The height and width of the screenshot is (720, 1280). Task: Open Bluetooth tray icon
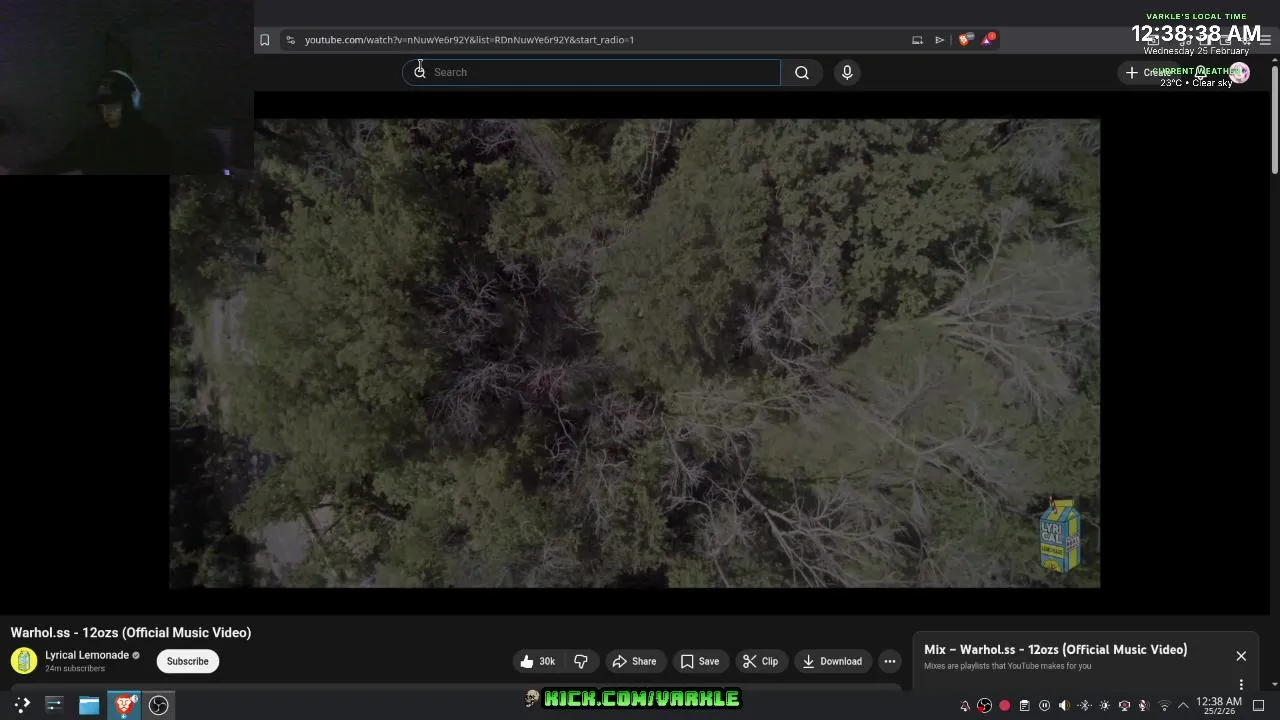point(1084,706)
